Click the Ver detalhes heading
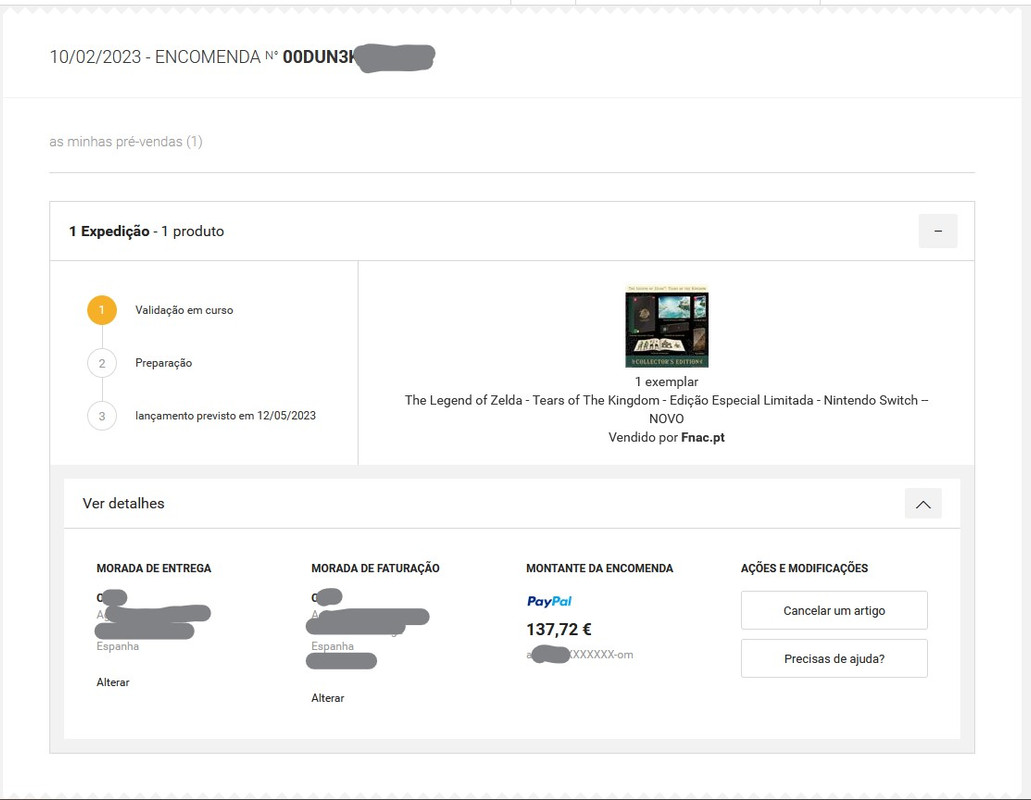Image resolution: width=1031 pixels, height=800 pixels. coord(124,504)
